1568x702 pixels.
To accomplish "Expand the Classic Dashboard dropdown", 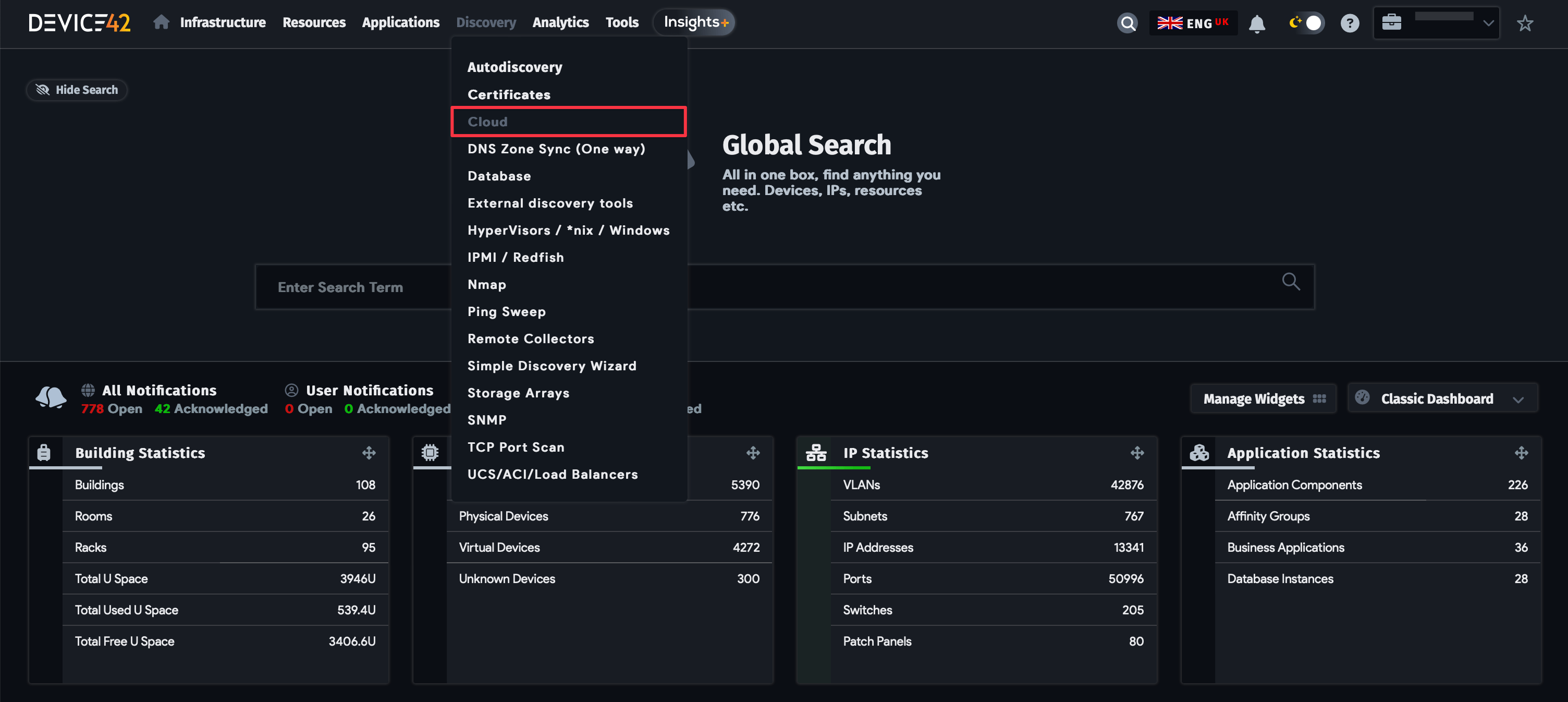I will (1442, 399).
